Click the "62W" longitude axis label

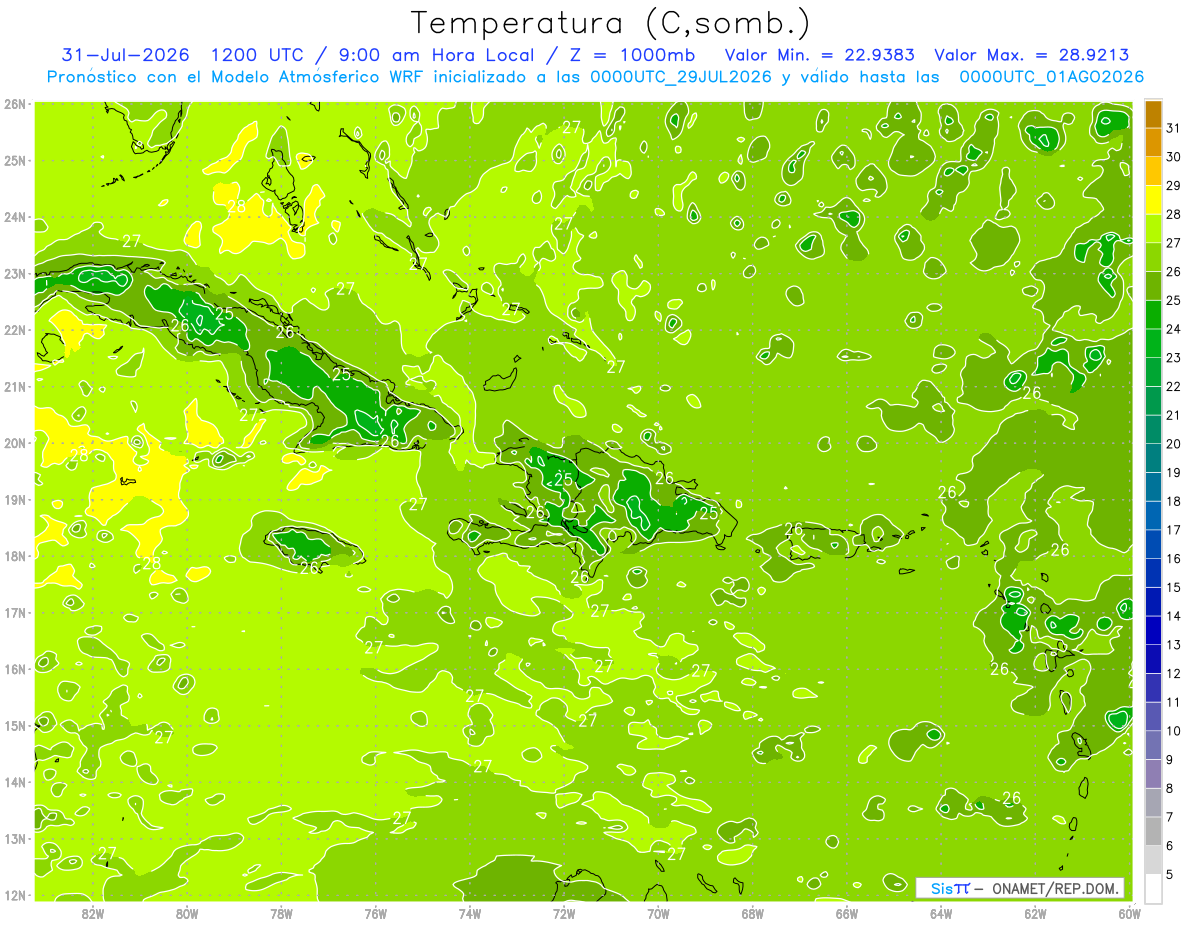pos(1035,913)
